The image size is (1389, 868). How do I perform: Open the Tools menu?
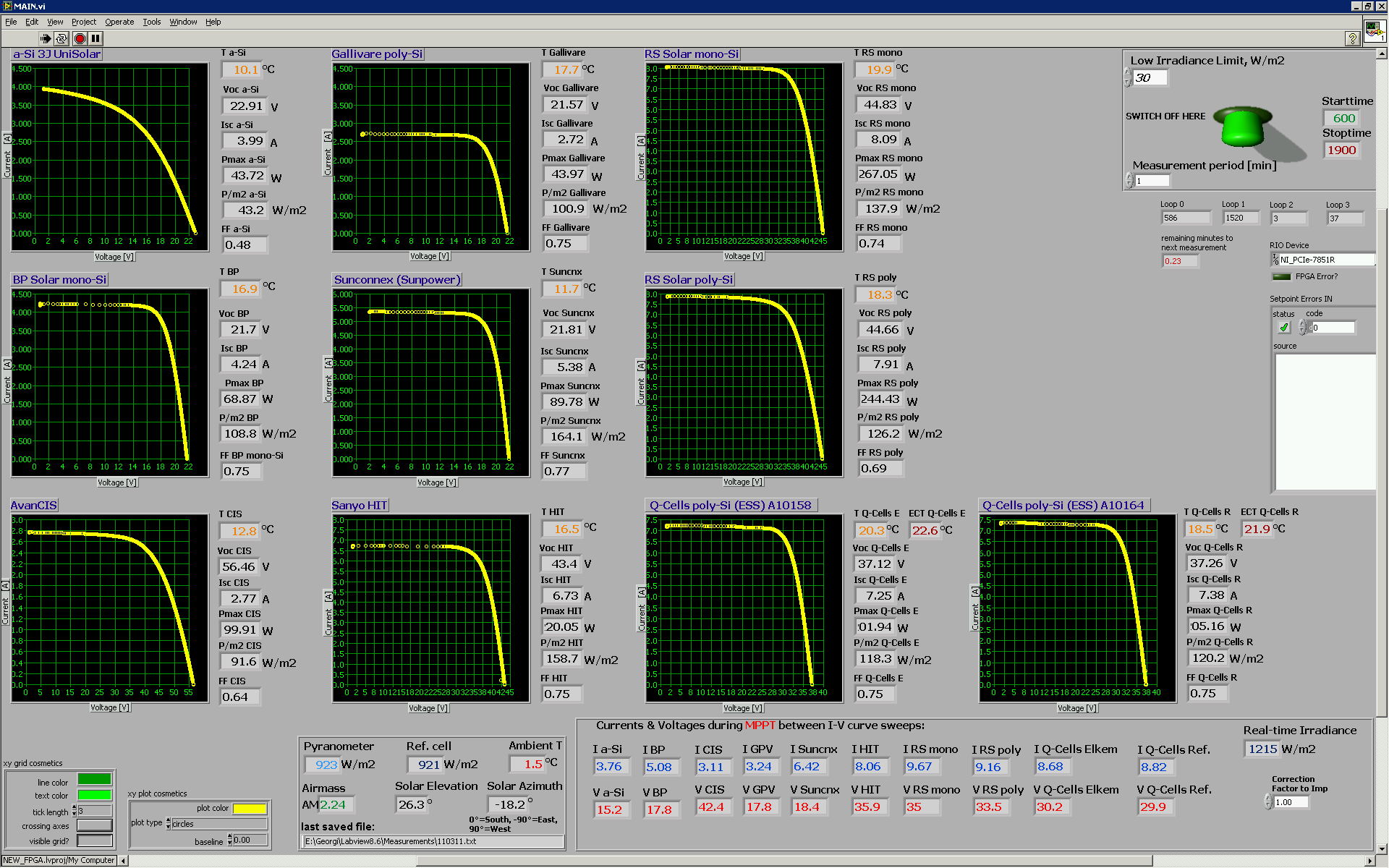pos(151,22)
